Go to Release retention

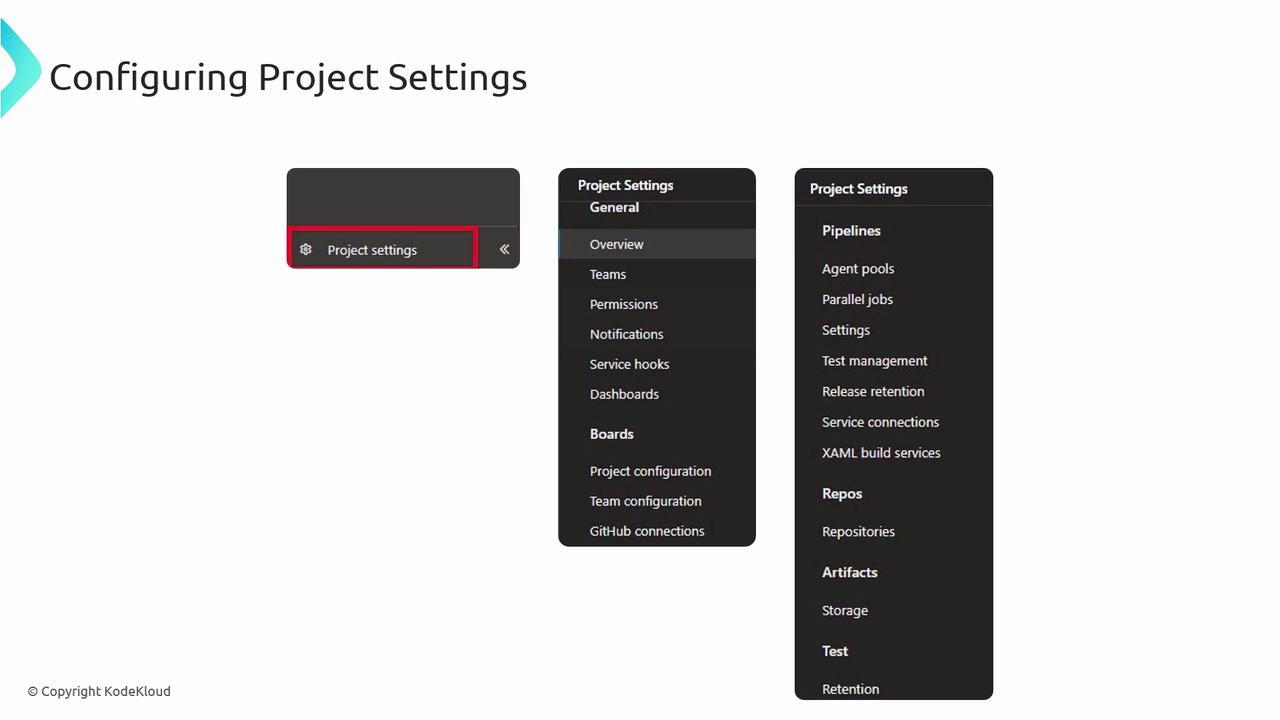[873, 391]
